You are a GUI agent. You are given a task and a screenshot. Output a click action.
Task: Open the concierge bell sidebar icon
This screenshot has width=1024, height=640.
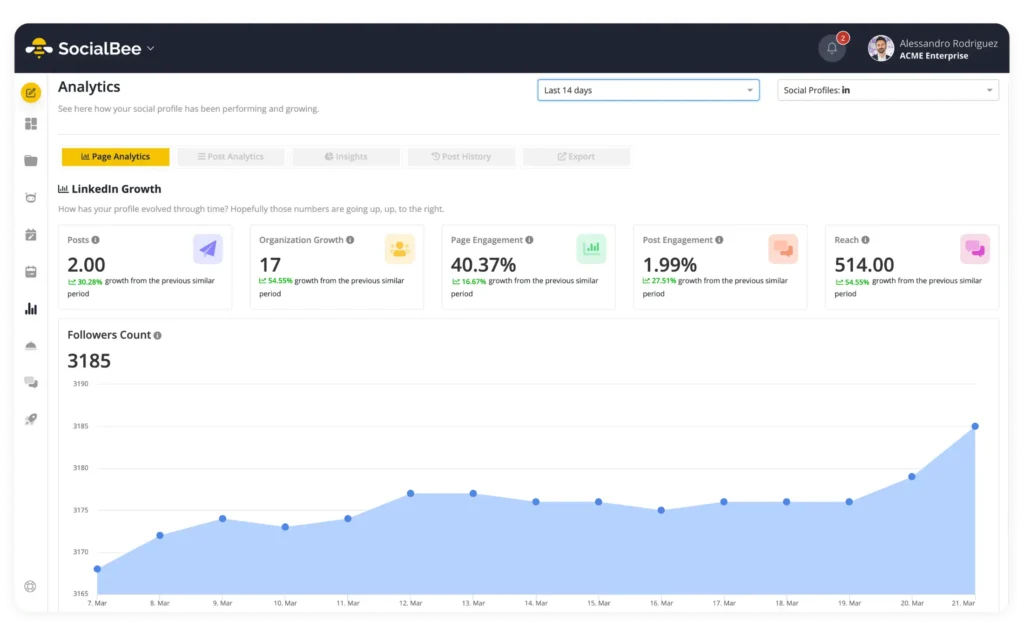point(31,345)
